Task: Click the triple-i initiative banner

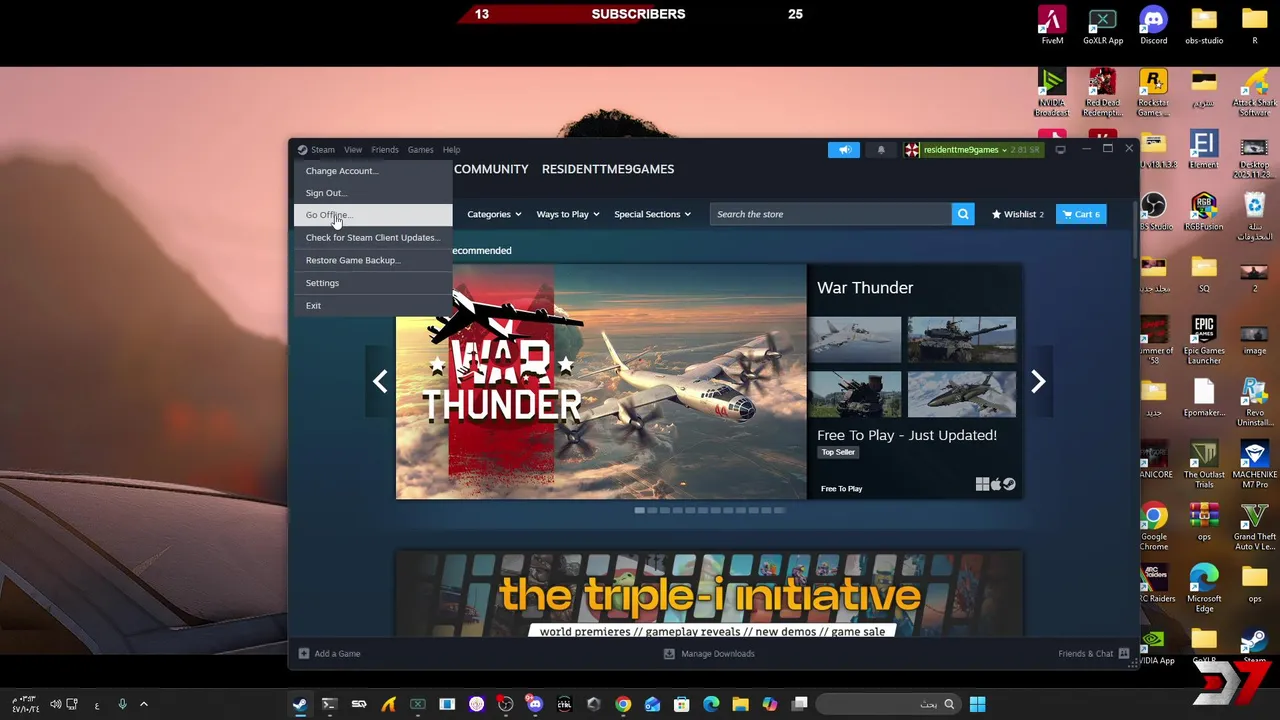Action: [x=709, y=595]
